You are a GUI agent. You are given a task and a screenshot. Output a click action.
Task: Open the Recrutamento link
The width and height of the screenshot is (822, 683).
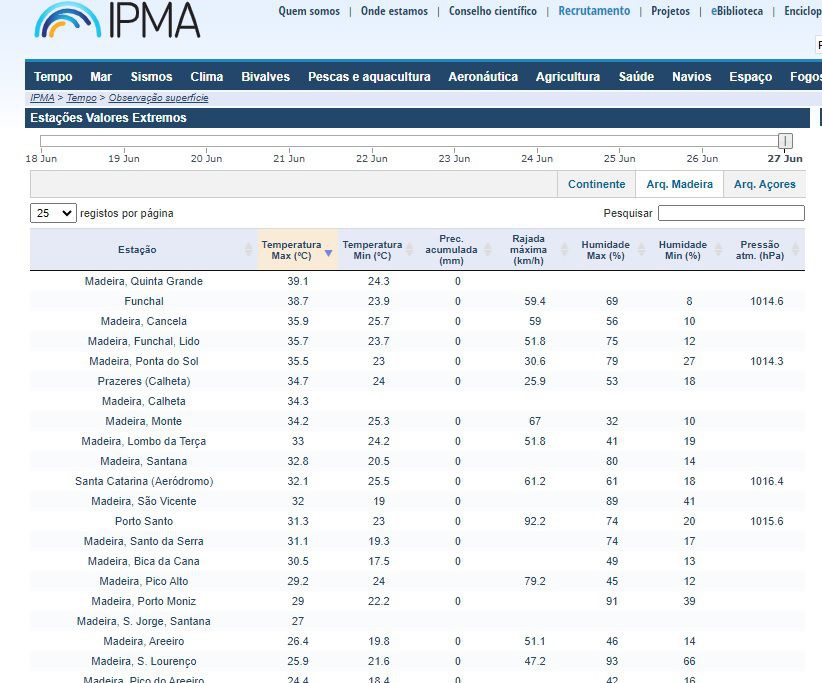[x=594, y=11]
